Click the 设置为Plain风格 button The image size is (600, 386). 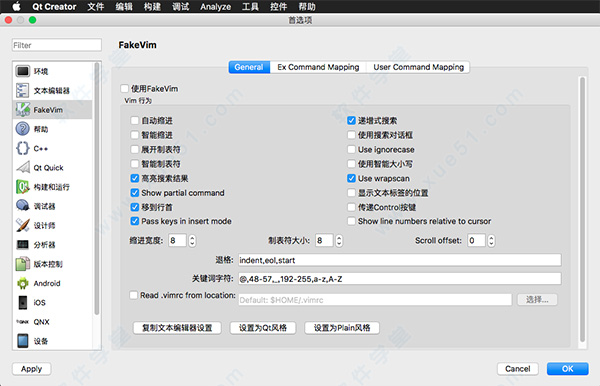coord(342,328)
